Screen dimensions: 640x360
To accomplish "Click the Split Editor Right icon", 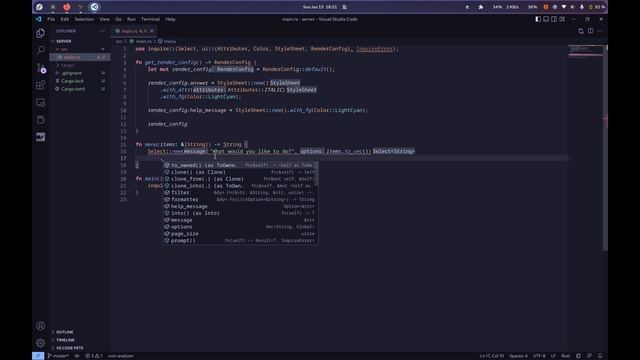I will 590,31.
